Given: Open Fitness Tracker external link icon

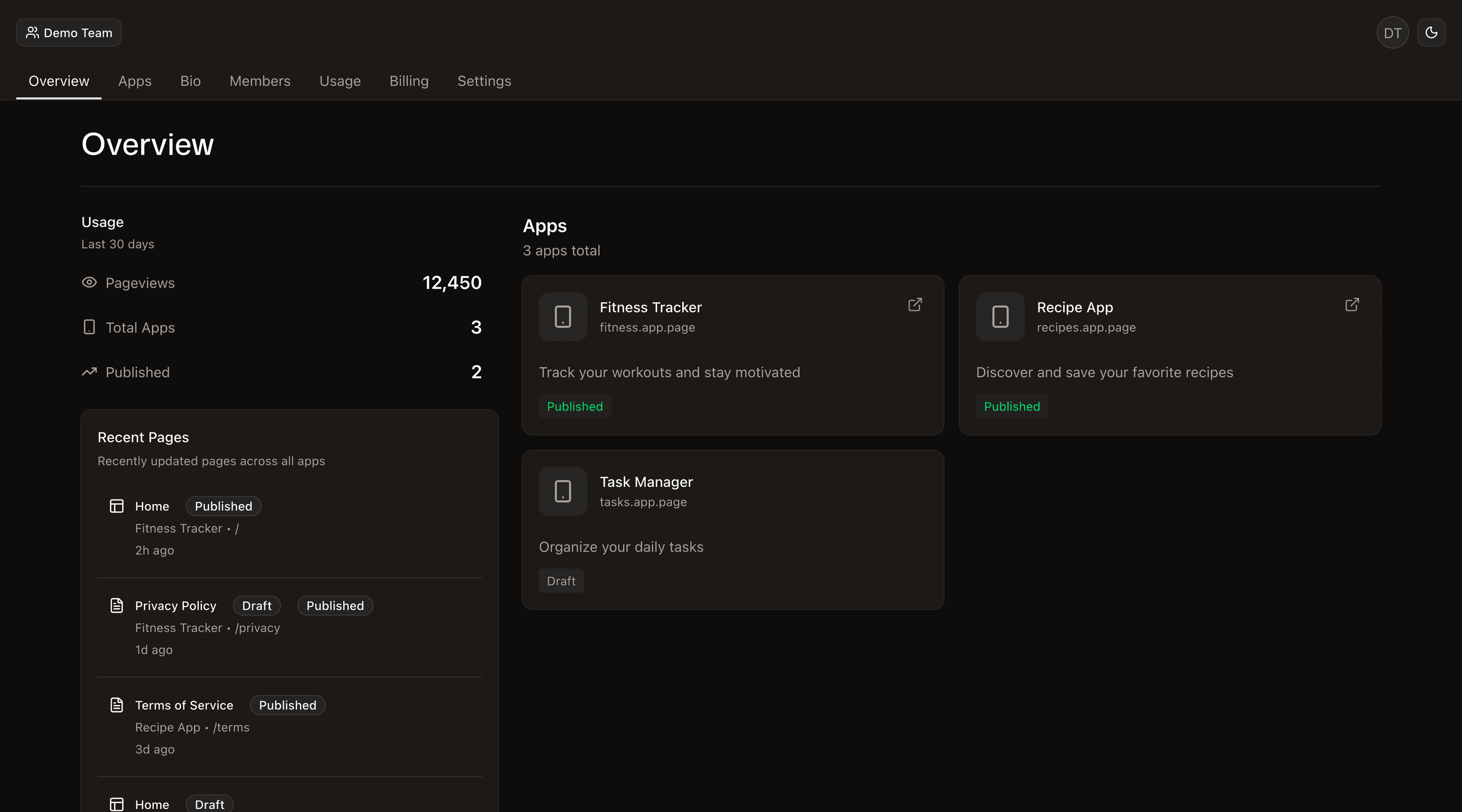Looking at the screenshot, I should 915,305.
